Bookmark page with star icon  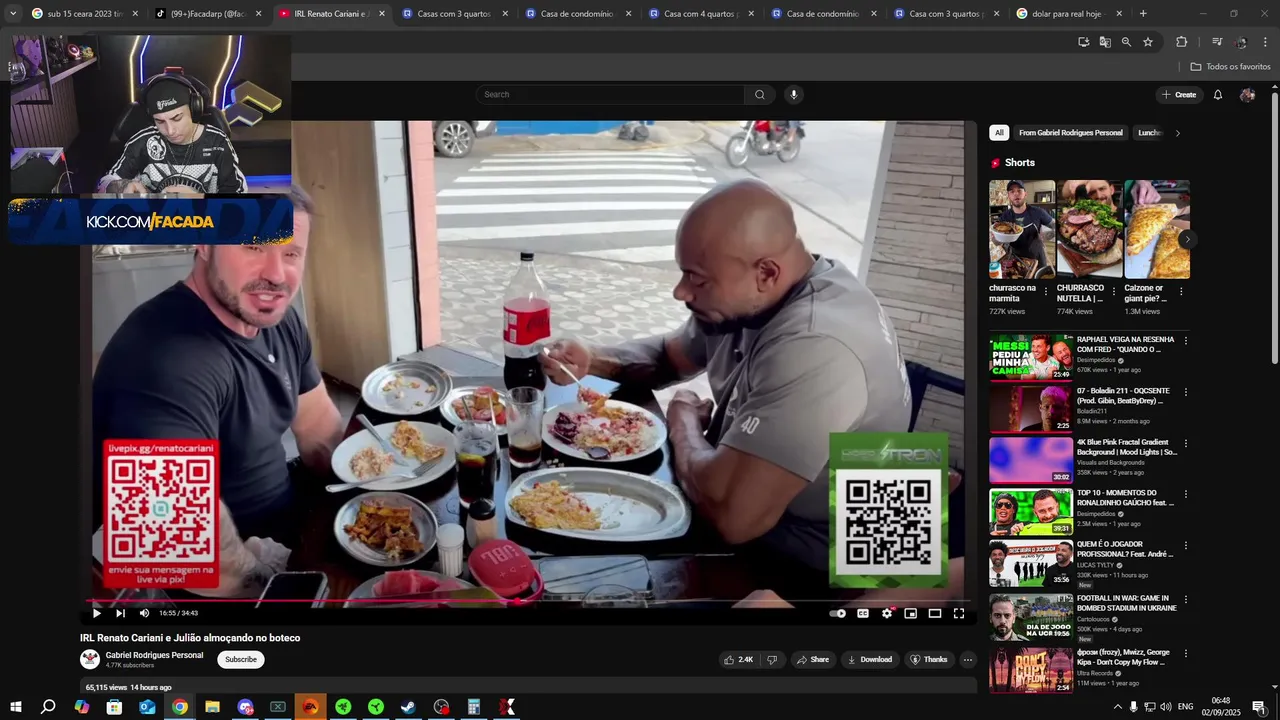coord(1148,42)
